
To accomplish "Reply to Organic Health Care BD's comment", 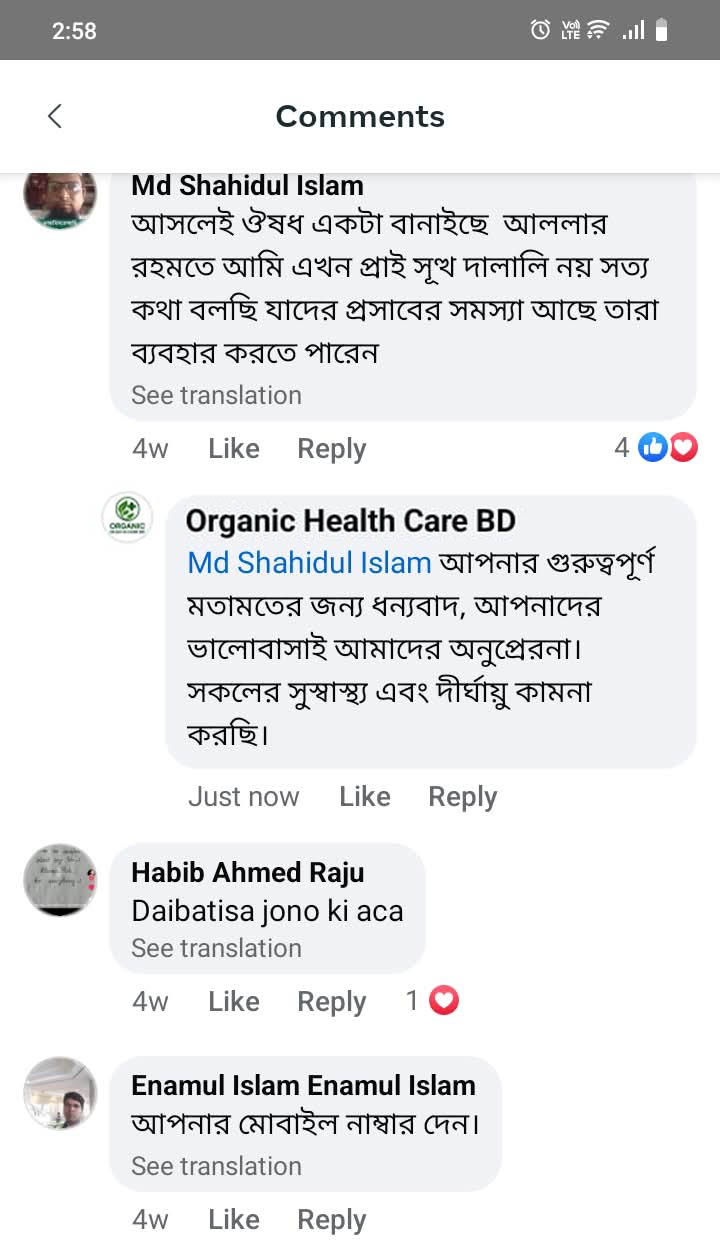I will pos(462,797).
